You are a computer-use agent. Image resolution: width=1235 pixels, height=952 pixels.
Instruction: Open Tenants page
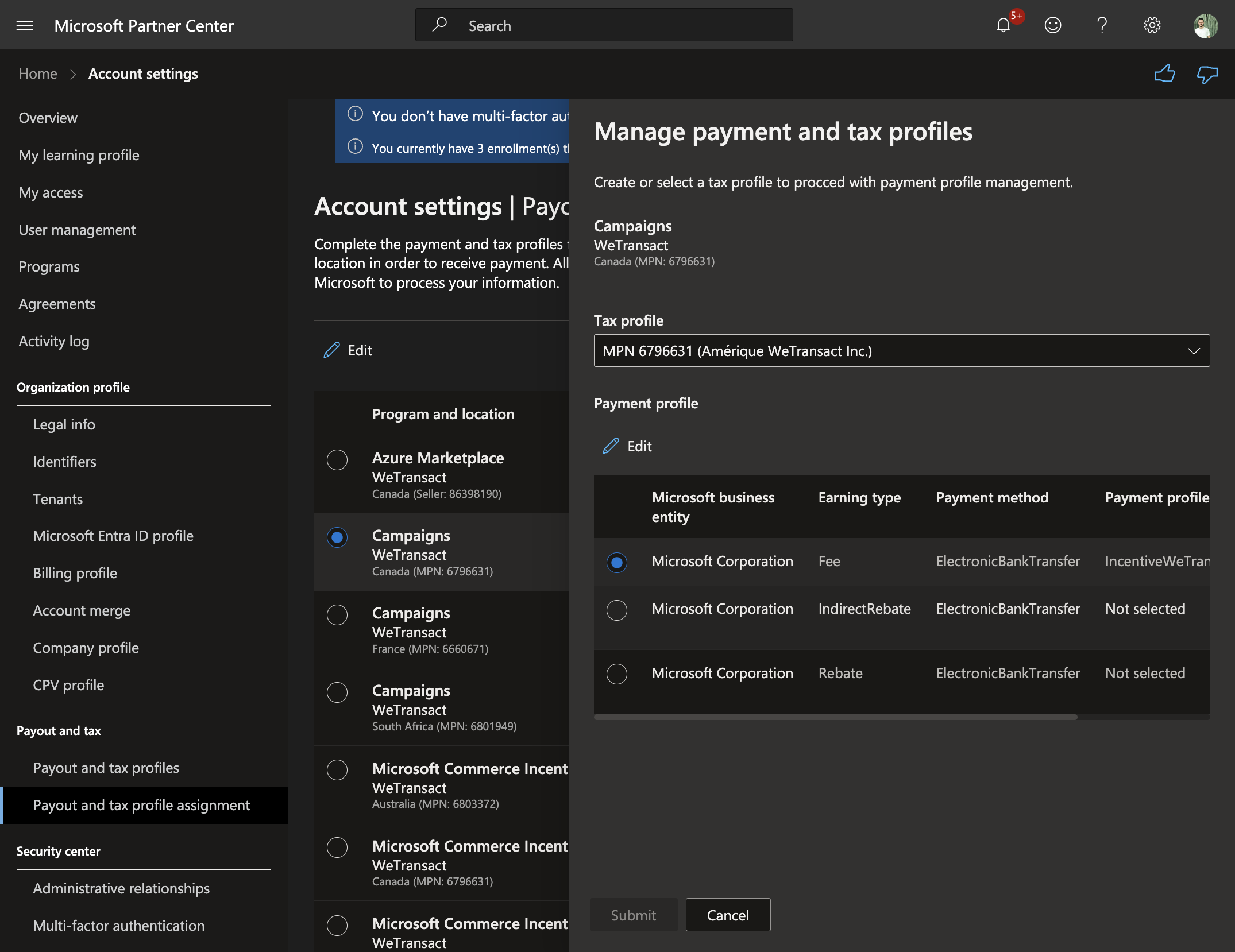point(58,499)
